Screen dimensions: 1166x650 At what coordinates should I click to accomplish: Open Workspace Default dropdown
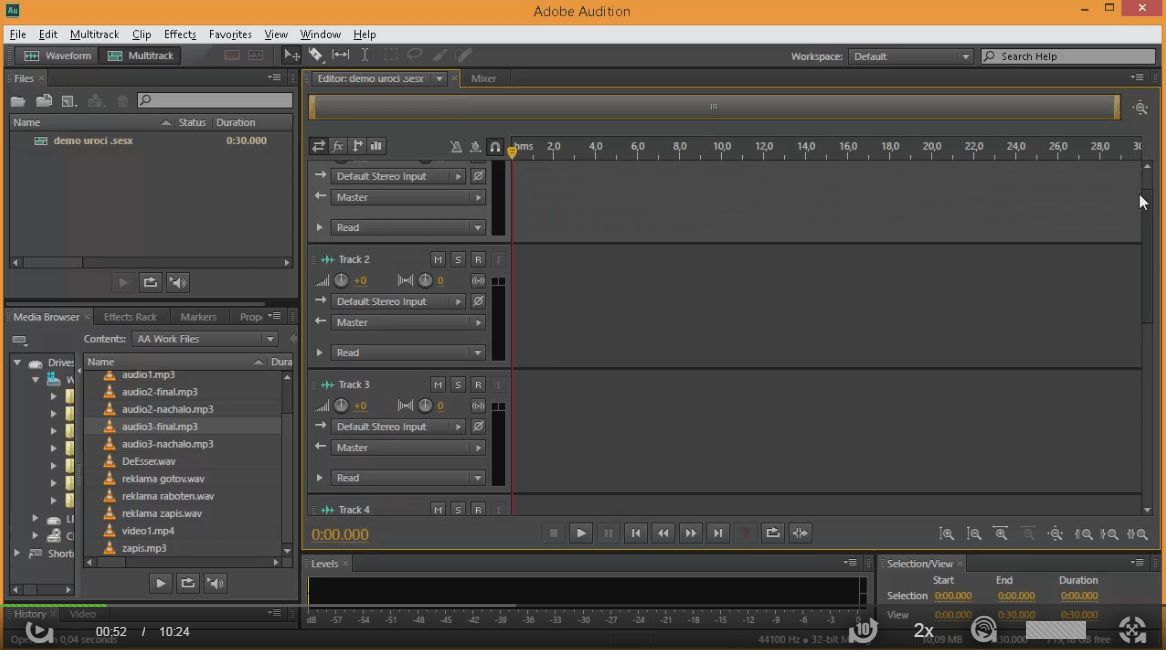pos(910,57)
